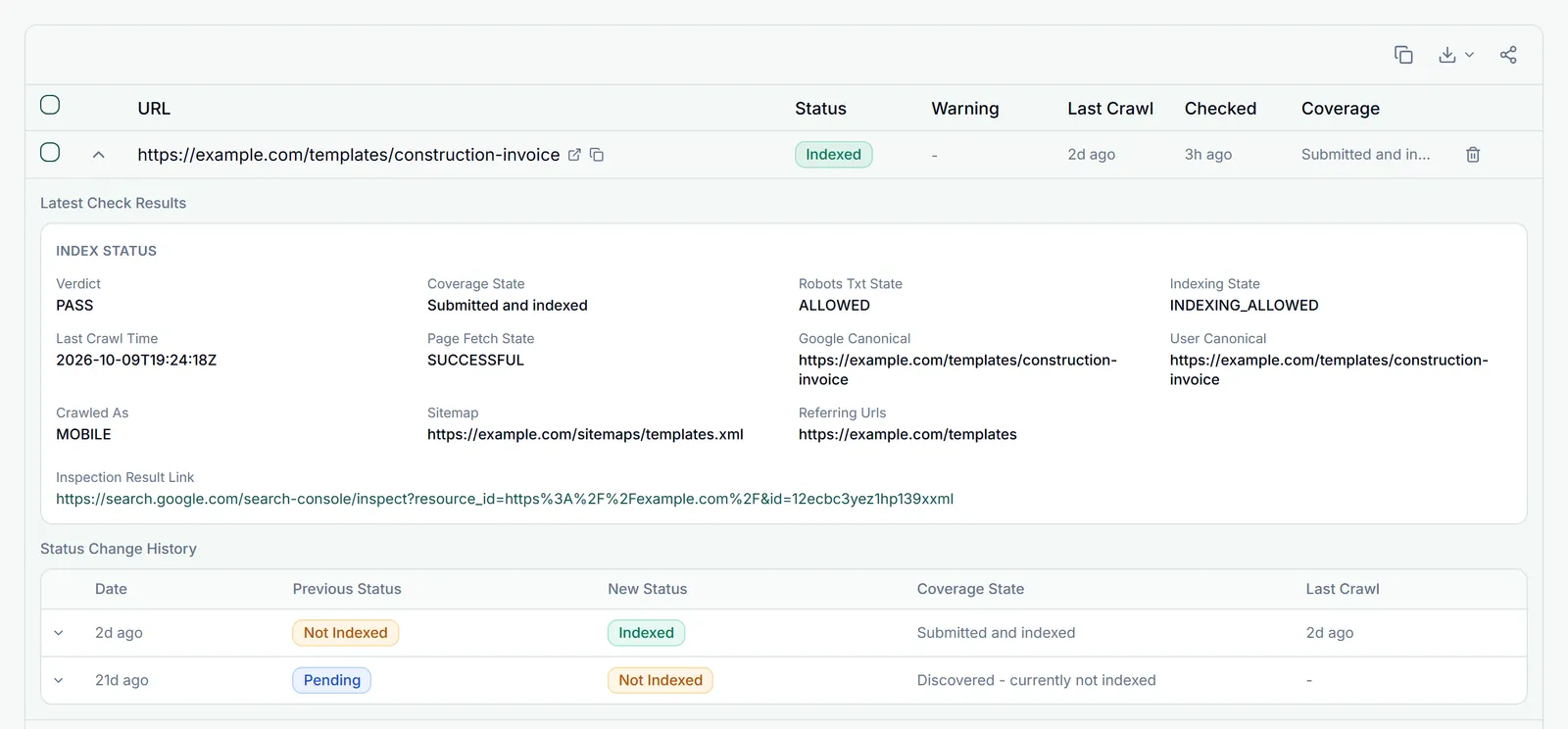Screen dimensions: 1568x729
Task: Click the construction-invoice URL text
Action: 349,155
